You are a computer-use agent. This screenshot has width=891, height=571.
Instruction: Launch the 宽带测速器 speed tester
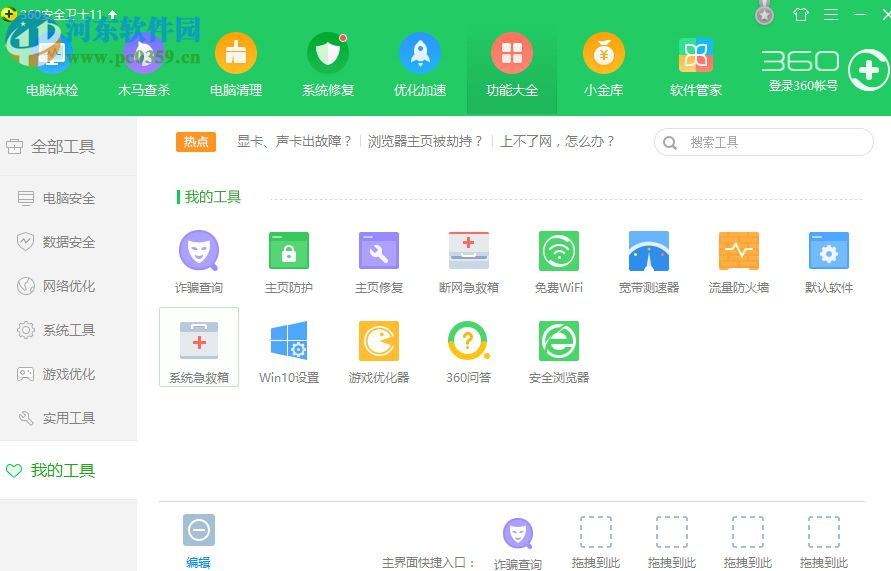tap(649, 262)
